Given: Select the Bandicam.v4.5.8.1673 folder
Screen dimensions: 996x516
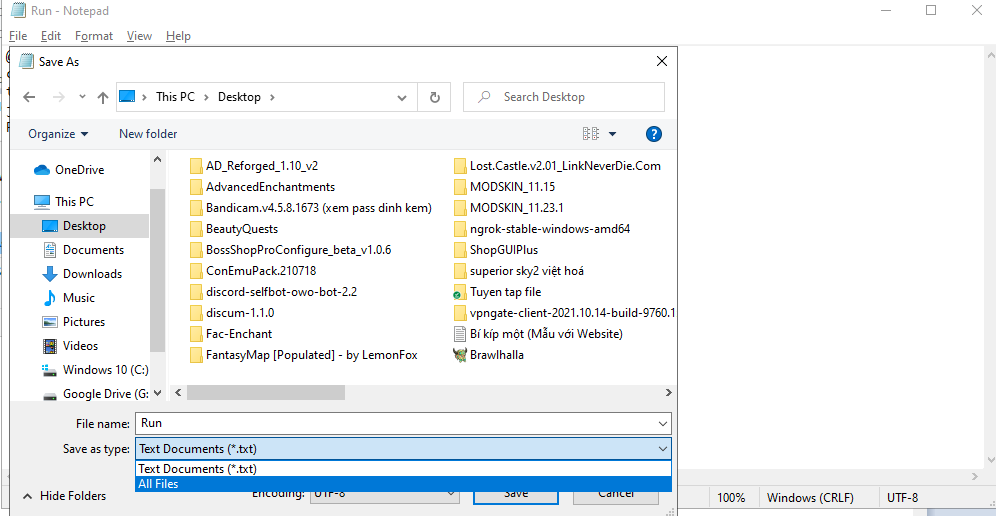Looking at the screenshot, I should coord(311,208).
